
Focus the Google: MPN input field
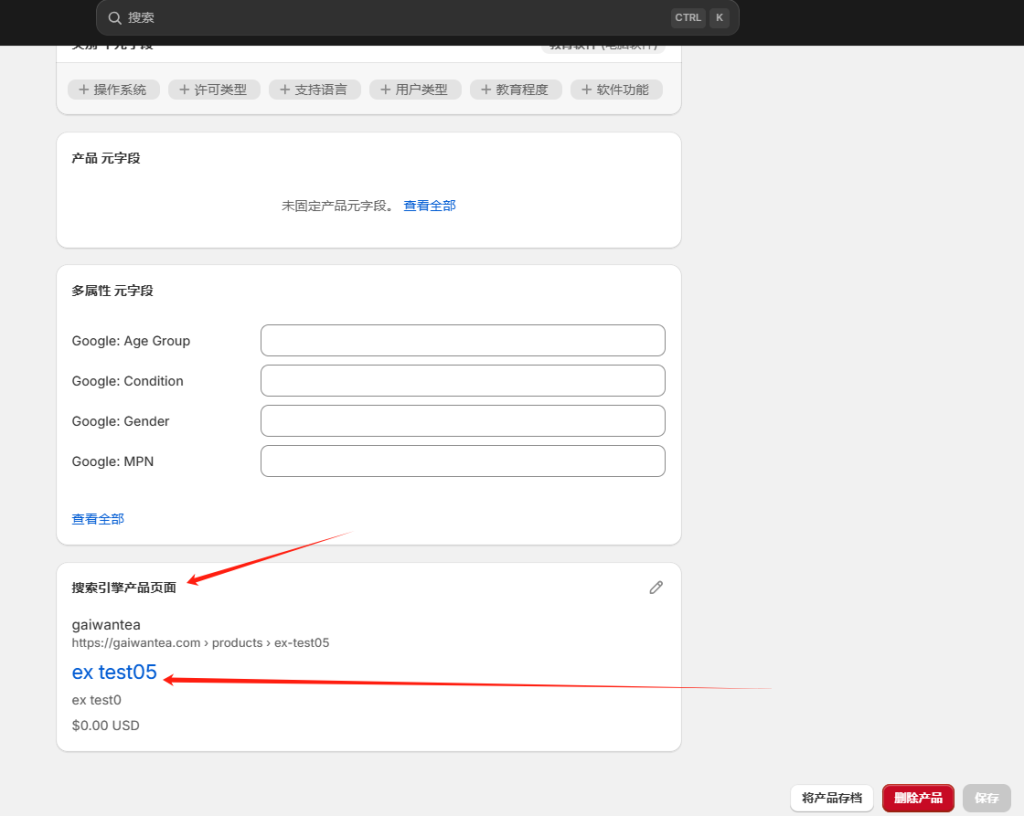pos(462,460)
